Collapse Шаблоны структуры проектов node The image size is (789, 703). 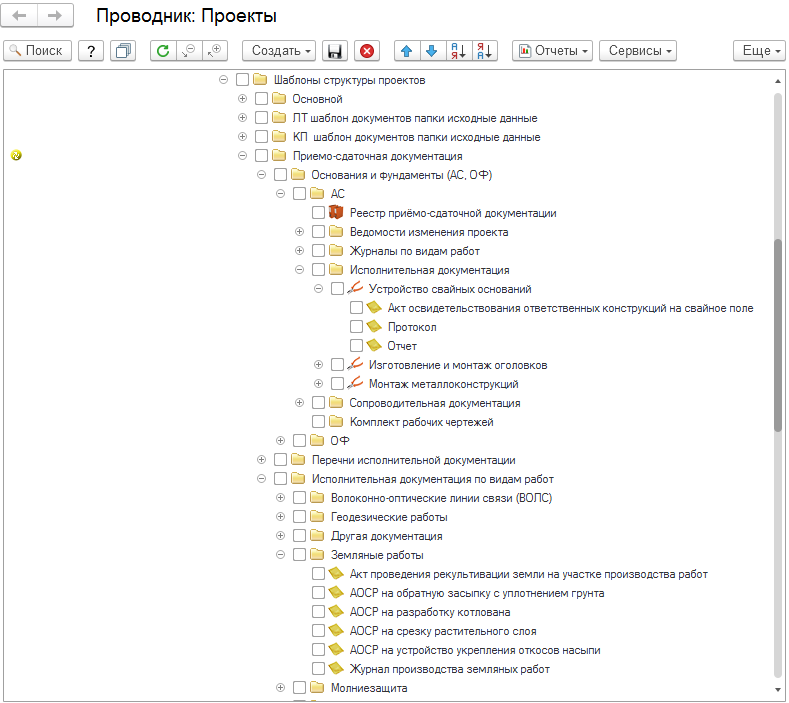(223, 80)
